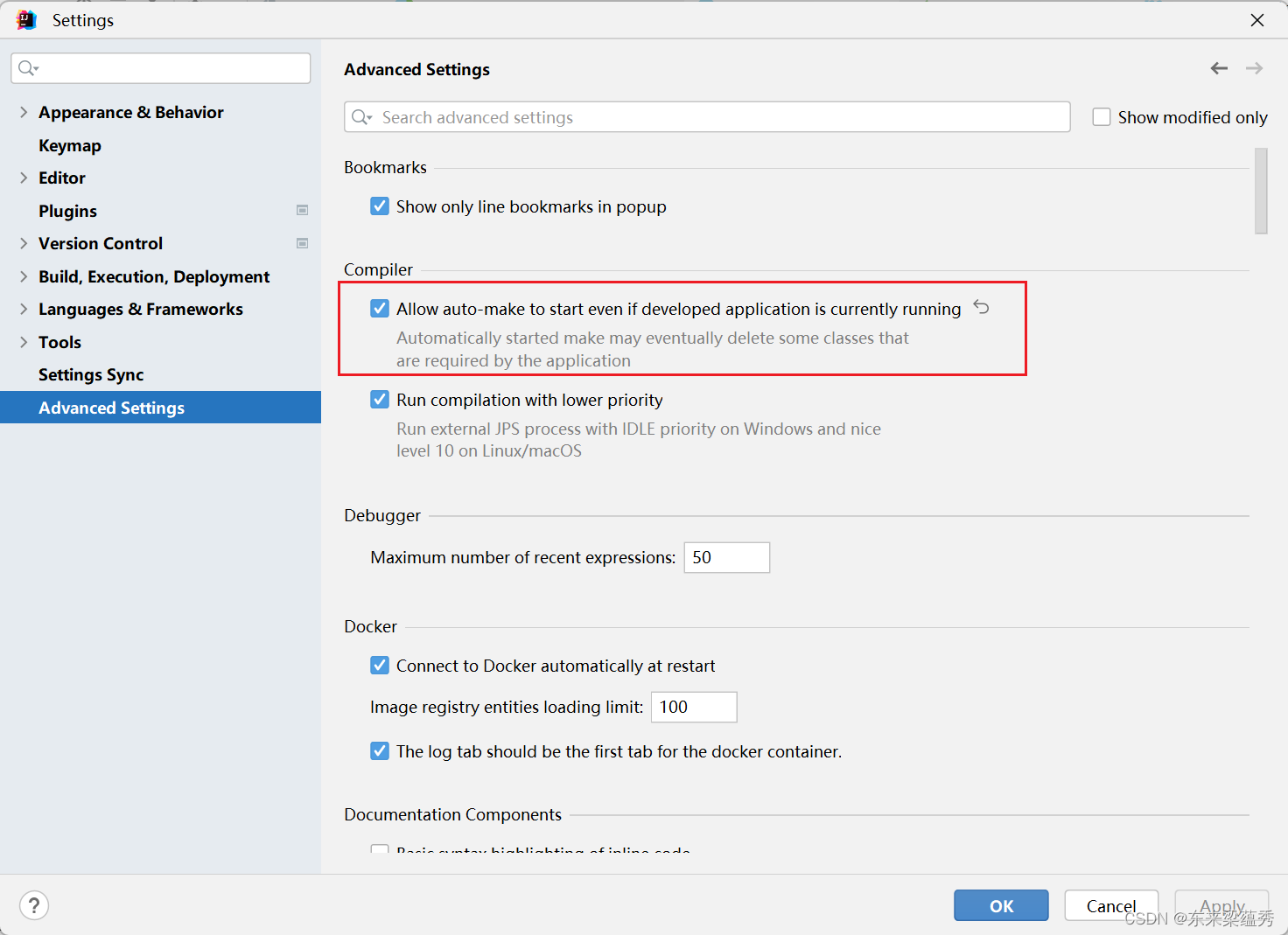Expand Build, Execution, Deployment node
The width and height of the screenshot is (1288, 935).
[24, 276]
